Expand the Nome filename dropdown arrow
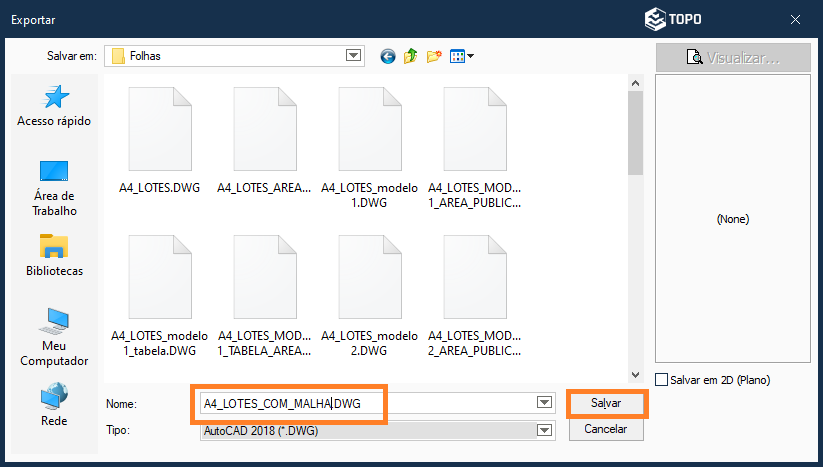 coord(544,403)
